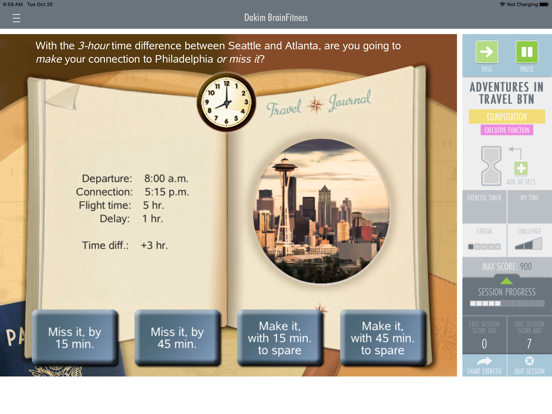
Task: Add 30 secs with the plus icon
Action: coord(521,168)
